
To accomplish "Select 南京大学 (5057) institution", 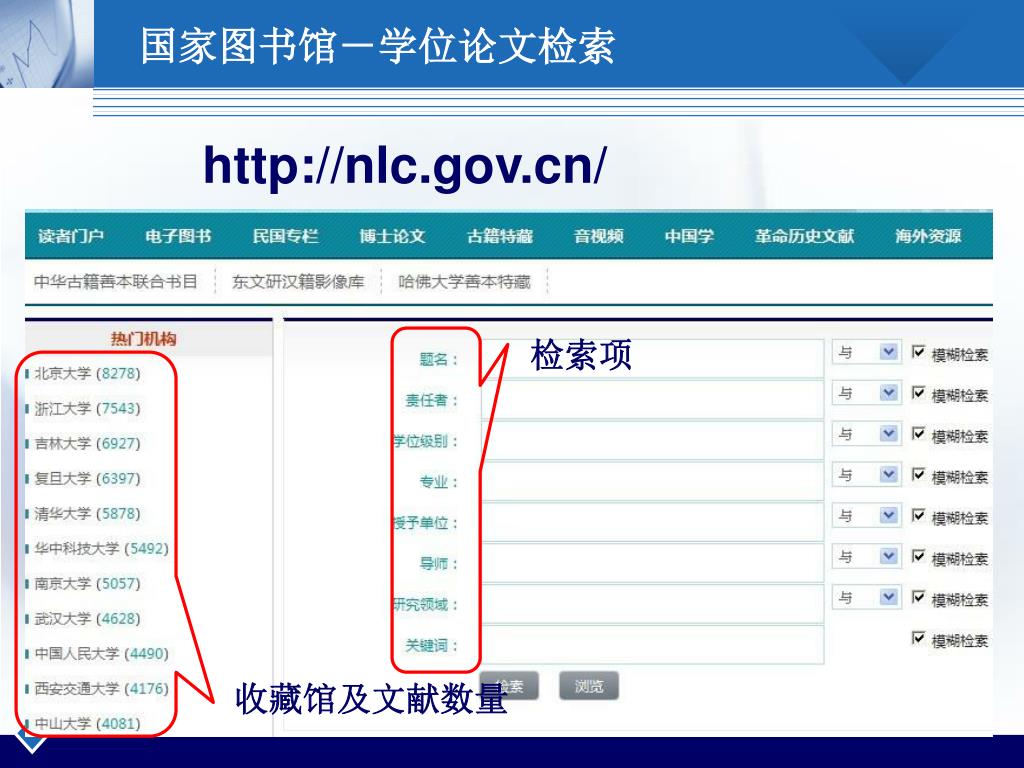I will (x=88, y=583).
